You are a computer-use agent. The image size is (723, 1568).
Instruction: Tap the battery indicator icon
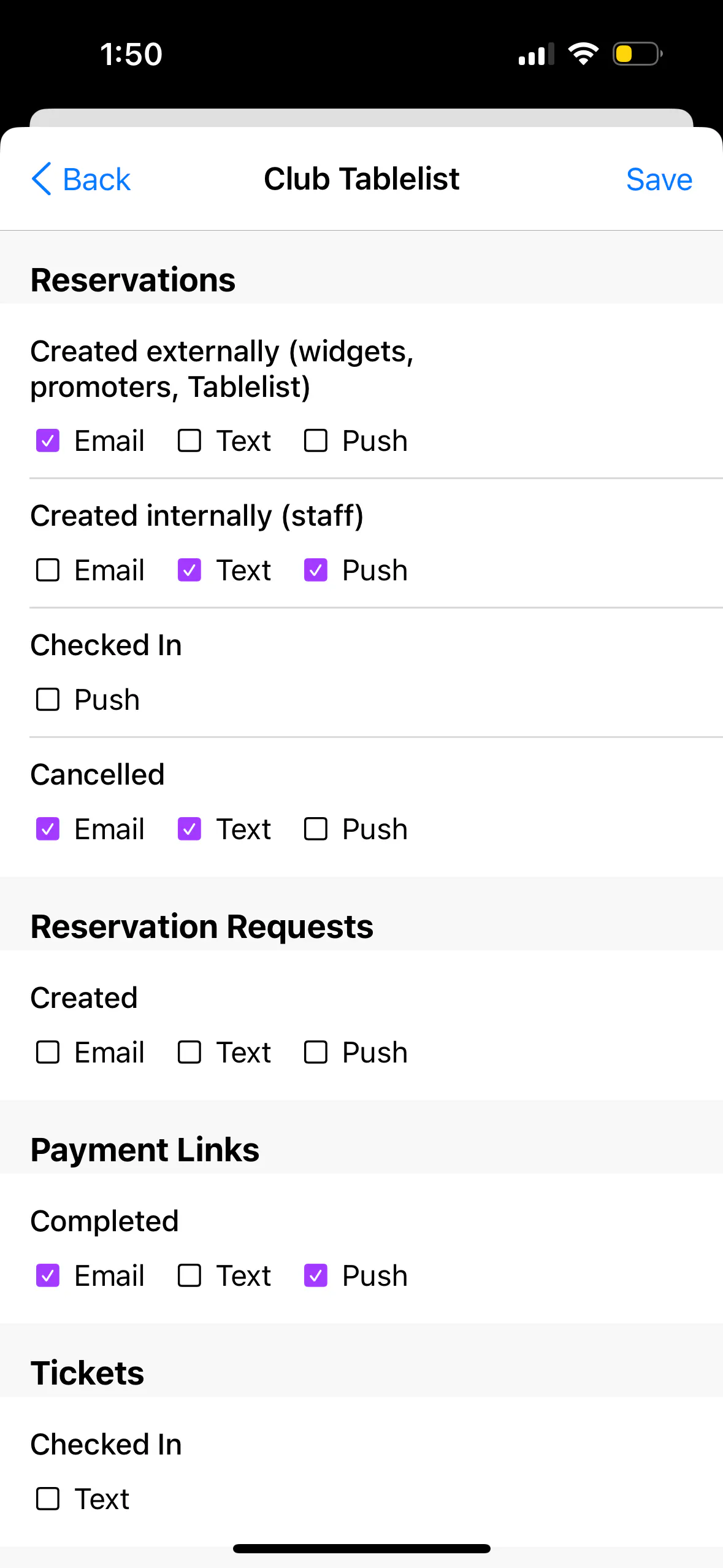637,54
